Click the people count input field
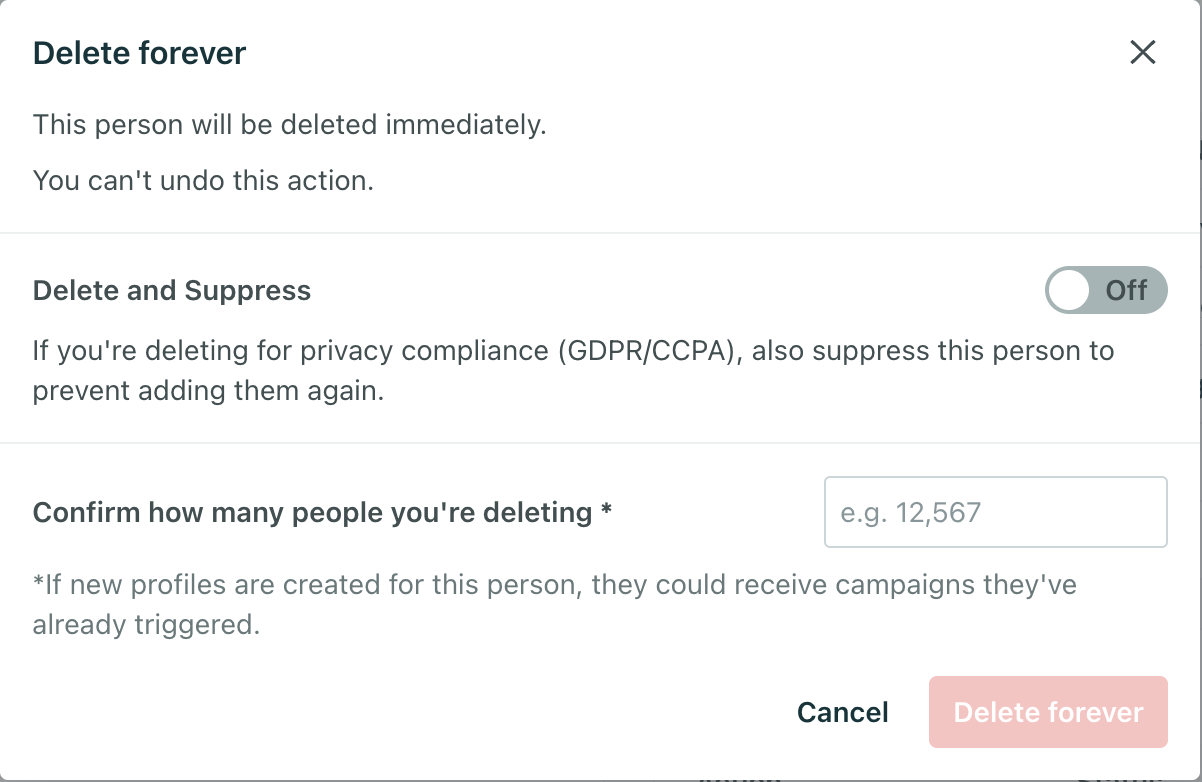This screenshot has width=1202, height=782. tap(995, 511)
